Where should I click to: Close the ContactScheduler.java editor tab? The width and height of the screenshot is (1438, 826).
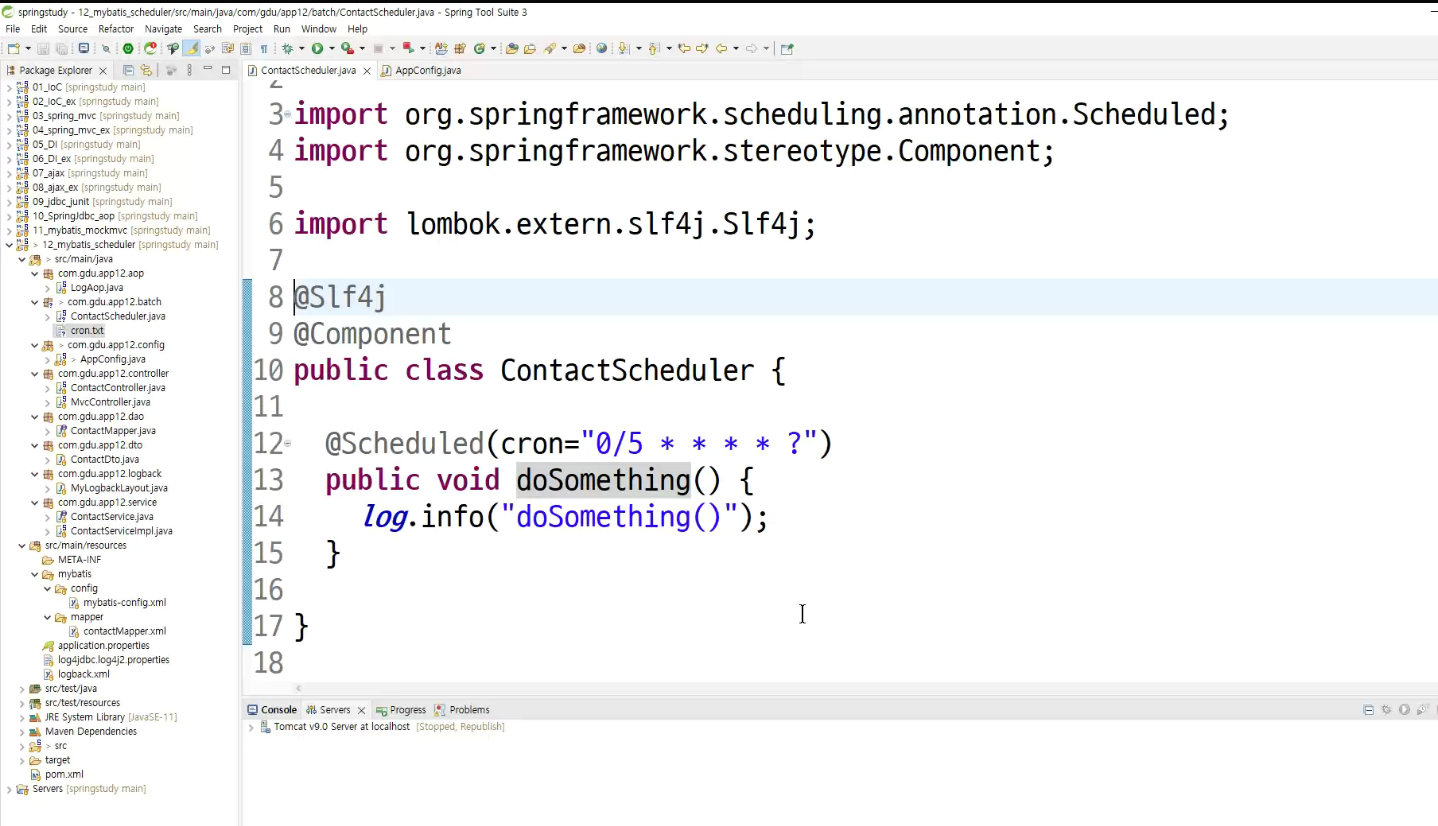(367, 71)
